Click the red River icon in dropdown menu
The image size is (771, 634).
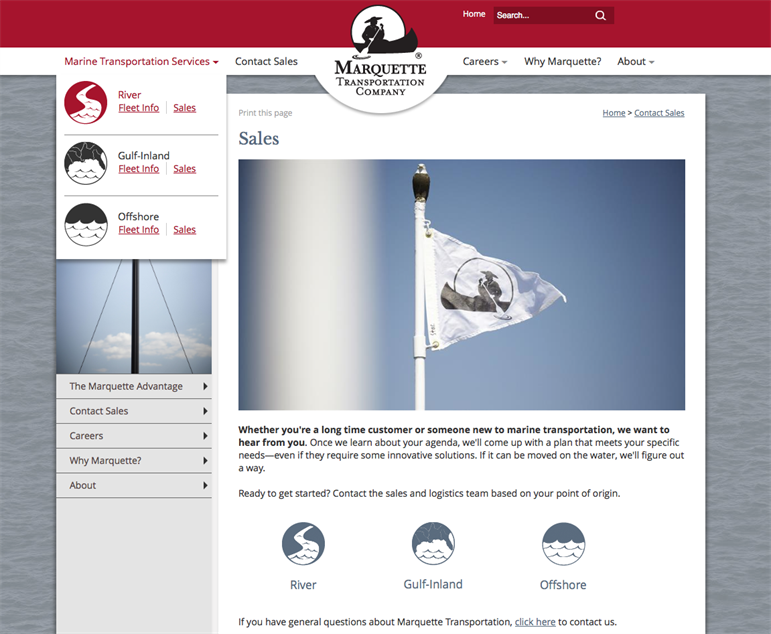(86, 102)
